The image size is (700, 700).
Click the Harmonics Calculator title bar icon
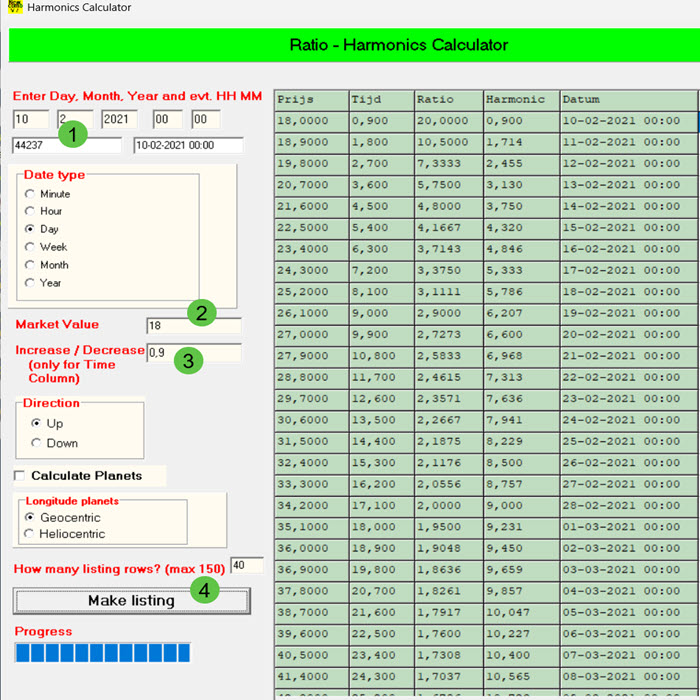pyautogui.click(x=15, y=6)
